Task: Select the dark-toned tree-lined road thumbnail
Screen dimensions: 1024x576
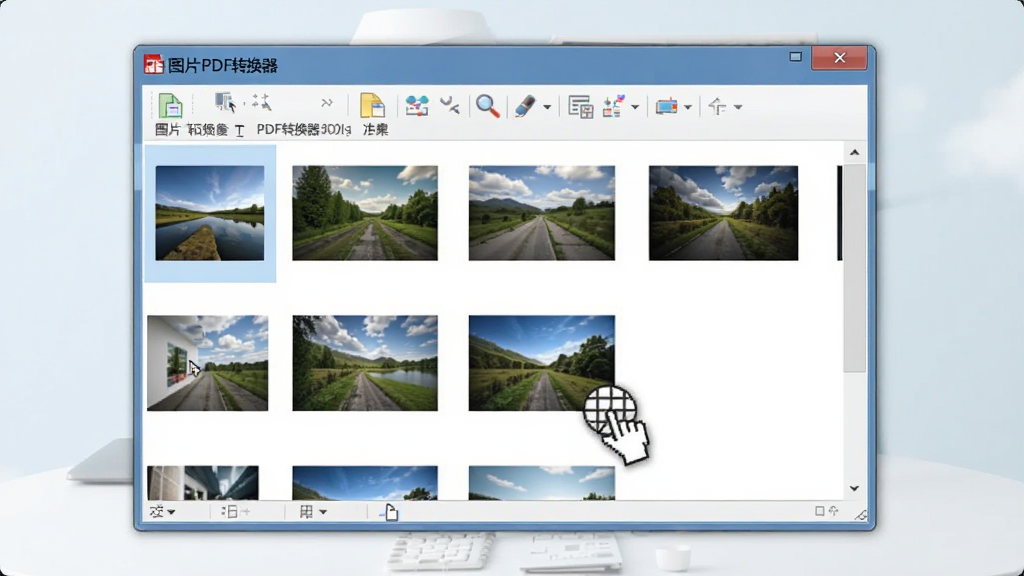Action: tap(724, 213)
